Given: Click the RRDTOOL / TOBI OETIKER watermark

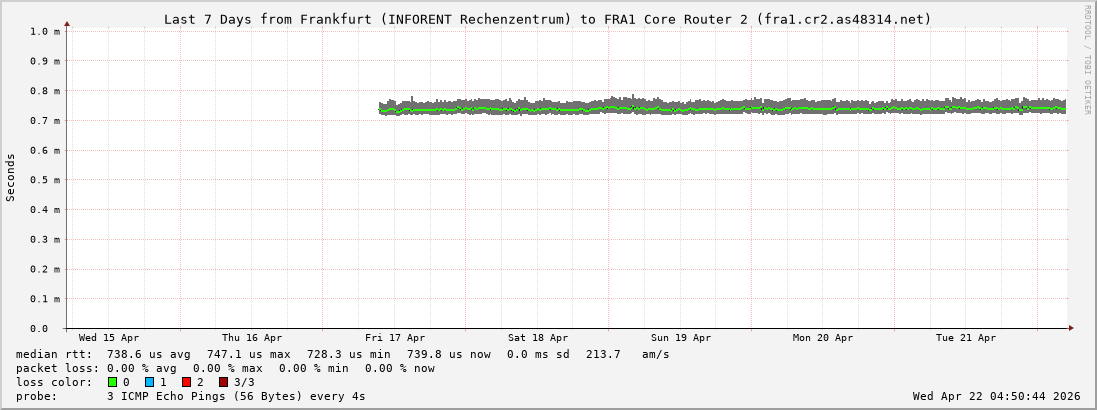Looking at the screenshot, I should pos(1087,60).
